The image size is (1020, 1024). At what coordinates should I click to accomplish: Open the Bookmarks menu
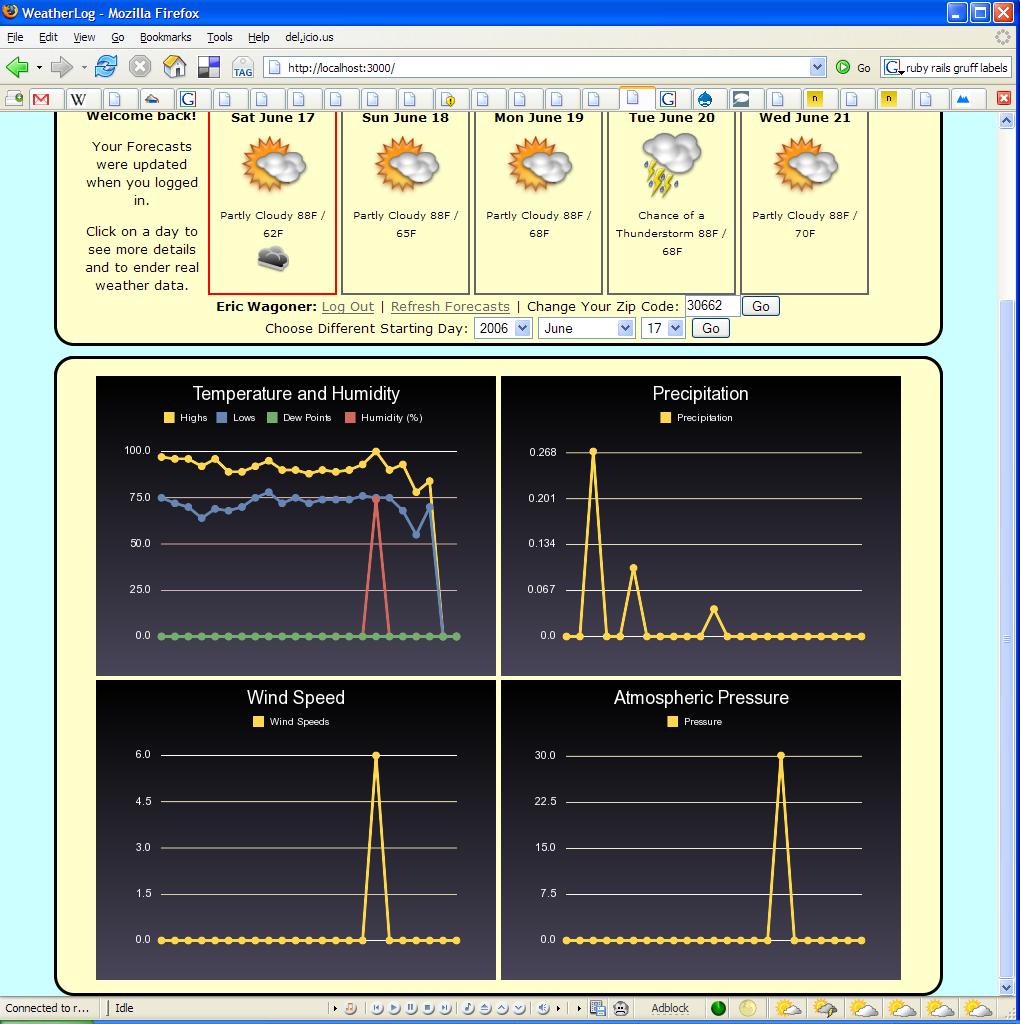click(x=165, y=37)
